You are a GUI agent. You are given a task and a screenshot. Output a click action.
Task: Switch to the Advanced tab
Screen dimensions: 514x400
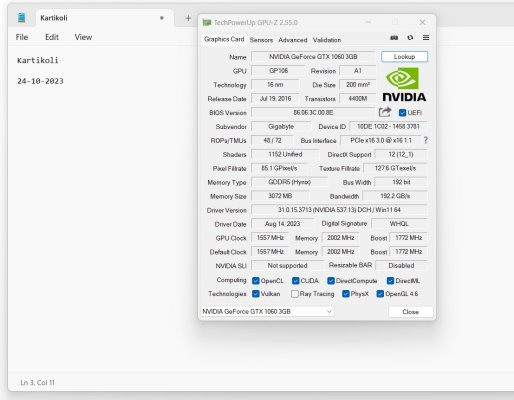293,40
